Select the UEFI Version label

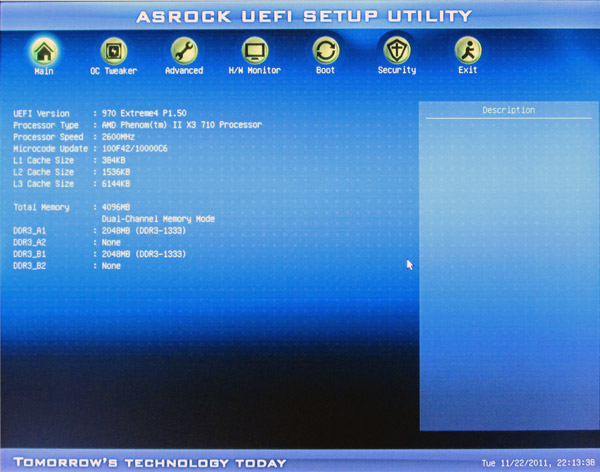(x=41, y=114)
